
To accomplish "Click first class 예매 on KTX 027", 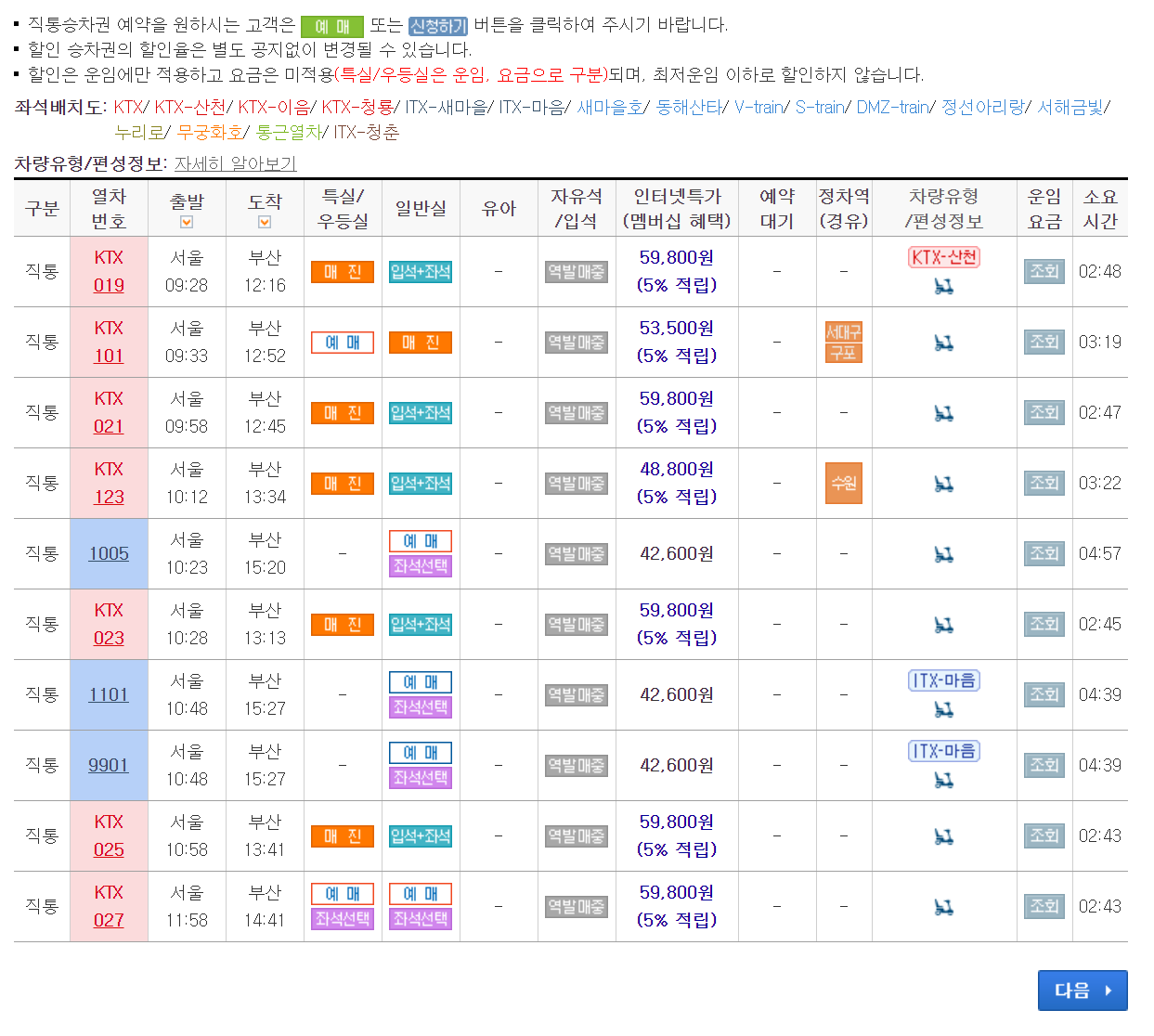I will pos(343,894).
